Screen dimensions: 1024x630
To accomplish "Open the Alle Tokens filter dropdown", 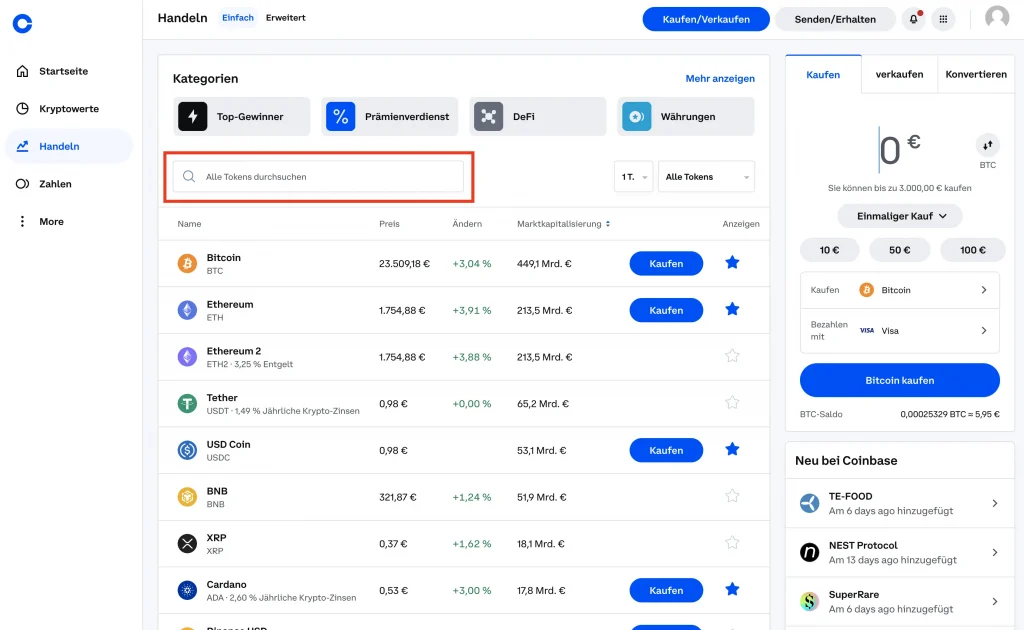I will pyautogui.click(x=706, y=177).
